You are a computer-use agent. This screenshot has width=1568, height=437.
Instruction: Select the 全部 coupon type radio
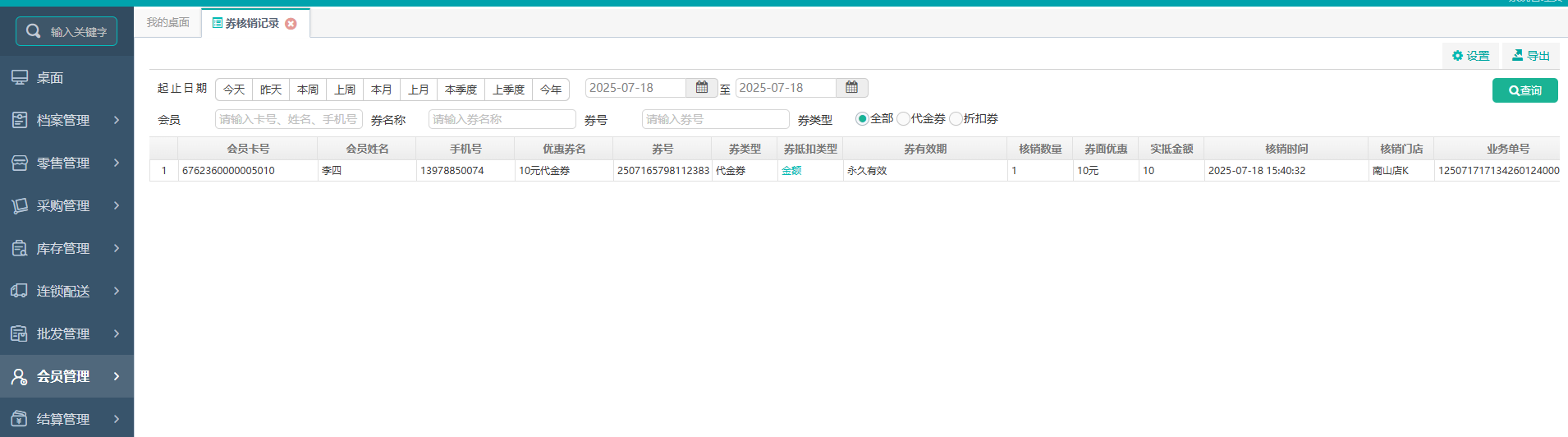tap(862, 119)
